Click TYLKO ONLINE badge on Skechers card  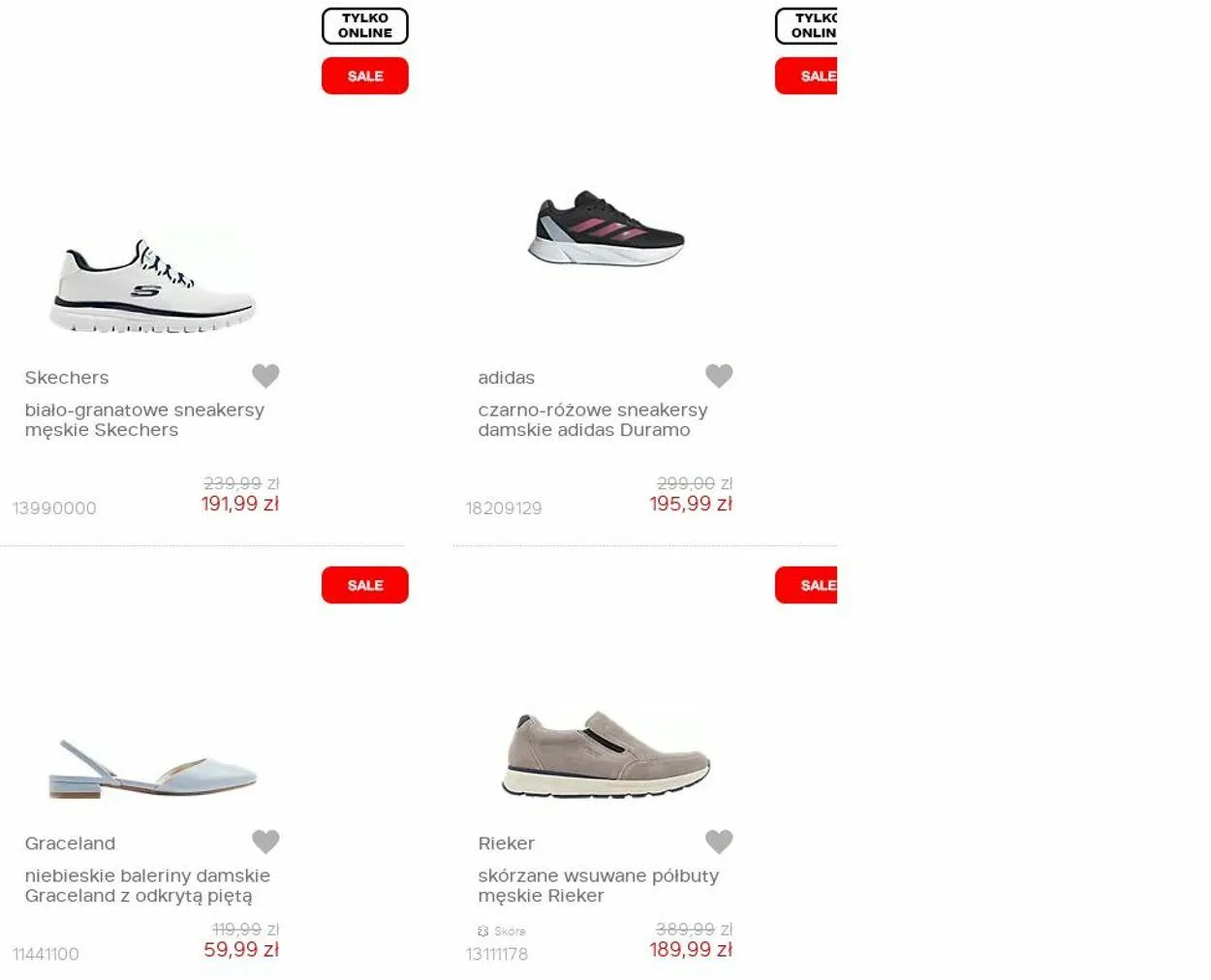point(365,25)
